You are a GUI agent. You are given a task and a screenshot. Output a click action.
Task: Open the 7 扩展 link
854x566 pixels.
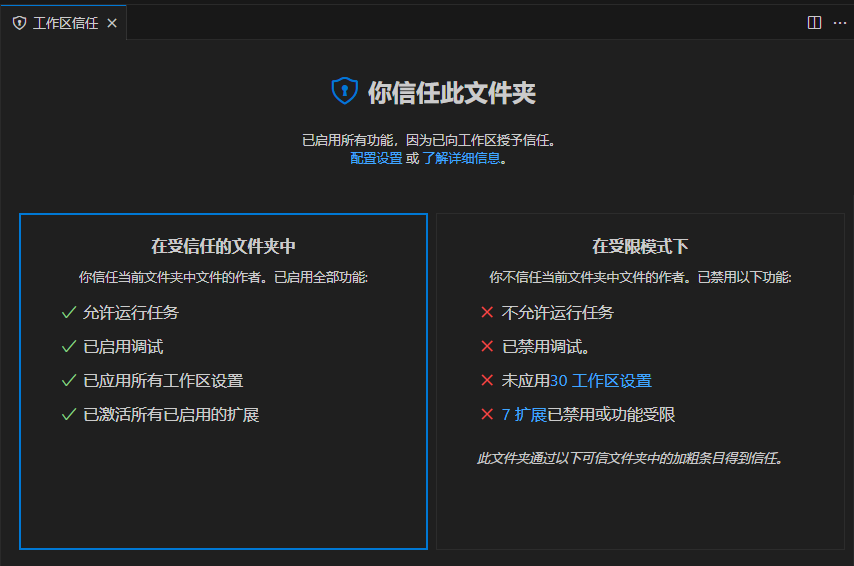tap(524, 415)
